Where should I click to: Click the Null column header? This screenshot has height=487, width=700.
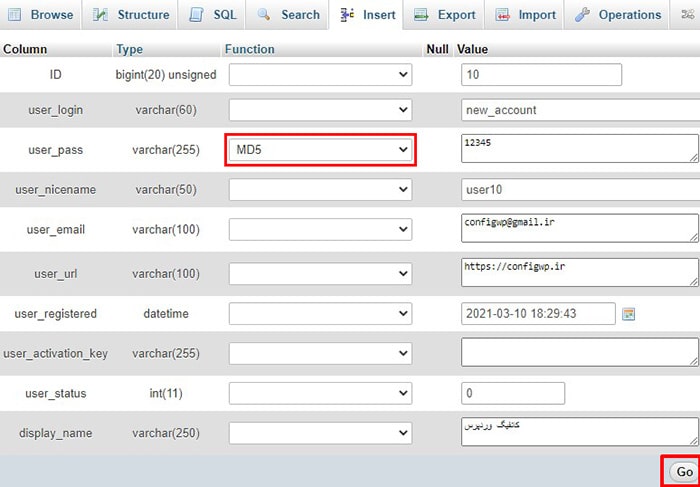click(438, 49)
